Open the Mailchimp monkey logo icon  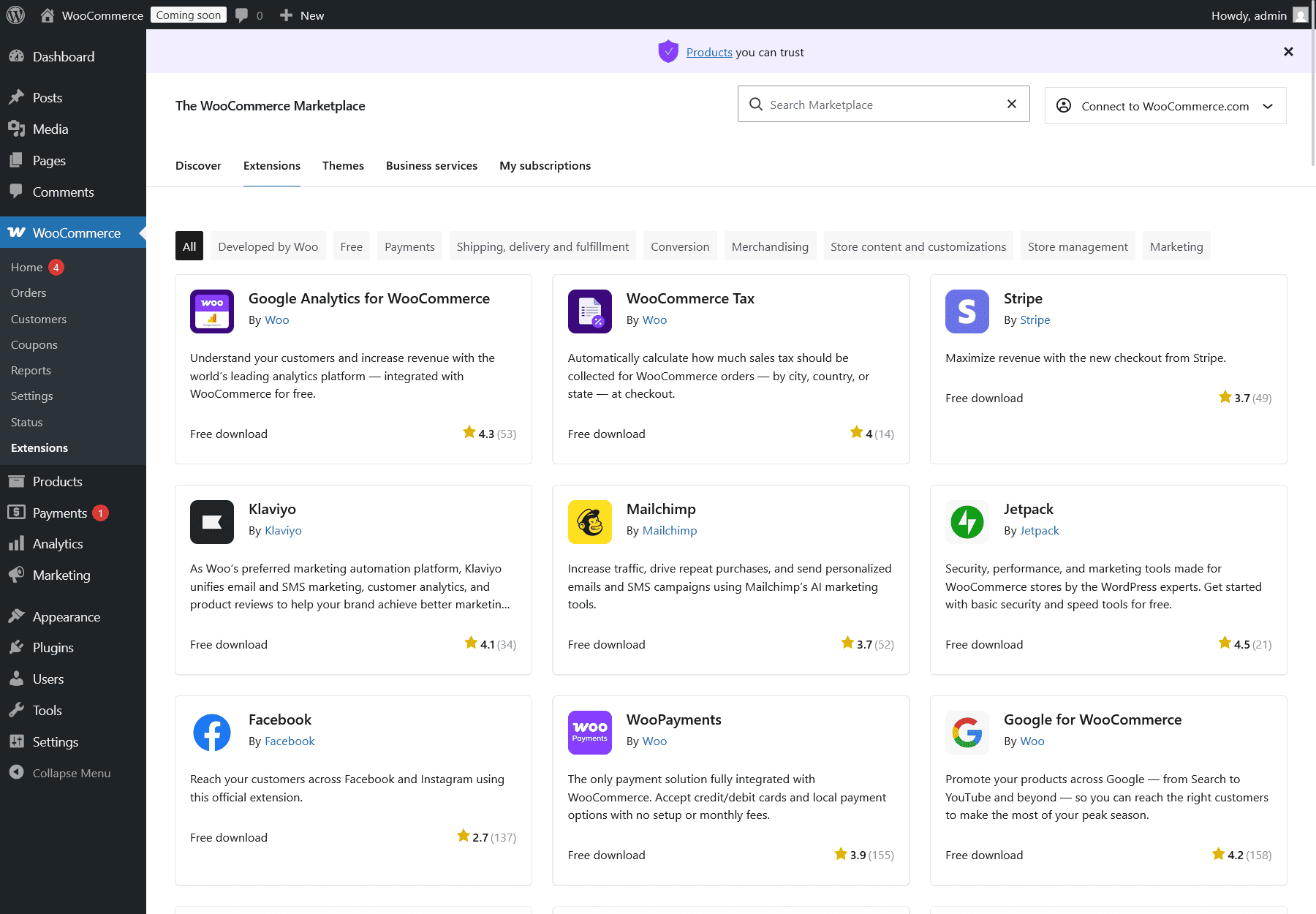[x=589, y=522]
